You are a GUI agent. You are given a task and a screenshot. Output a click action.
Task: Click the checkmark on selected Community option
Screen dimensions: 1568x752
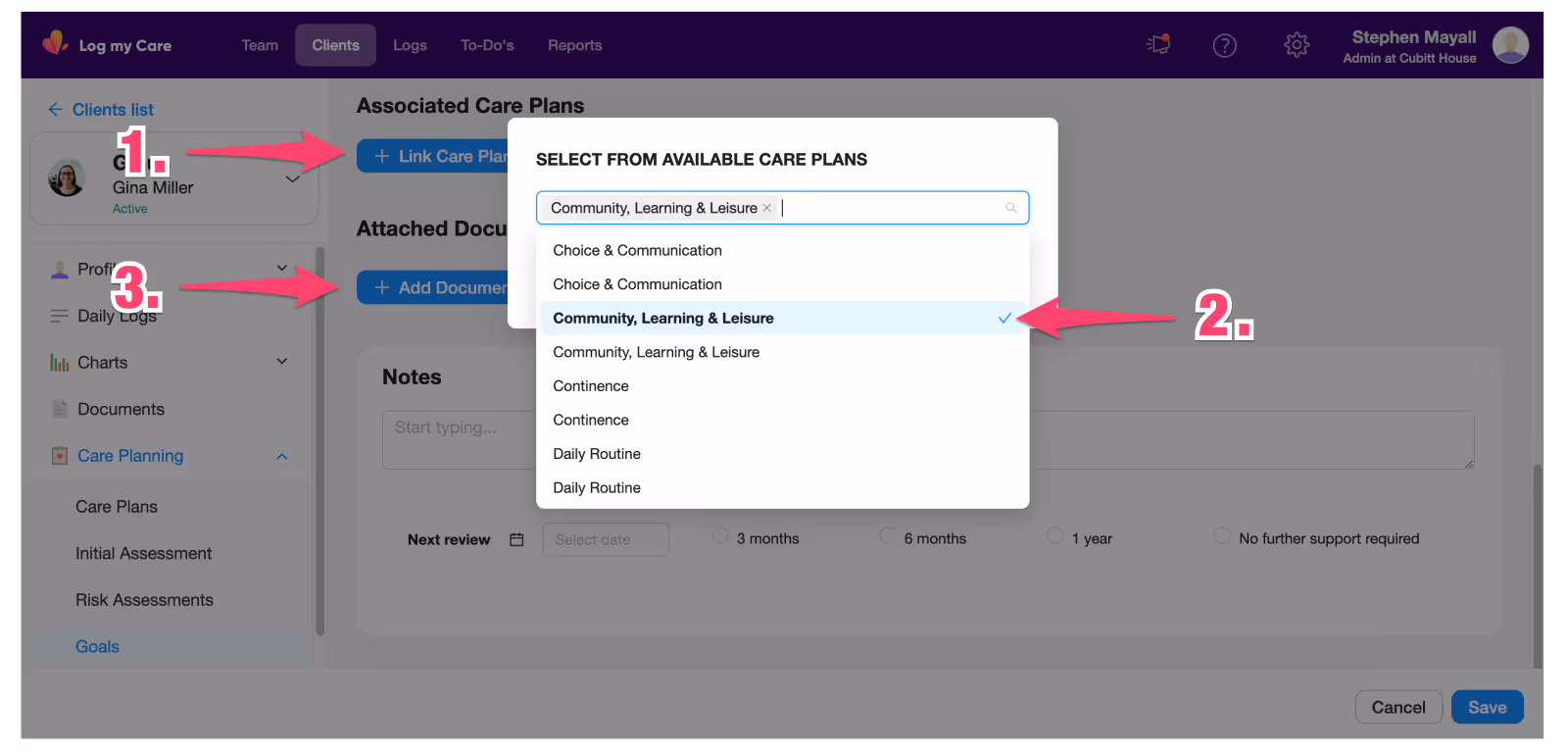1004,318
